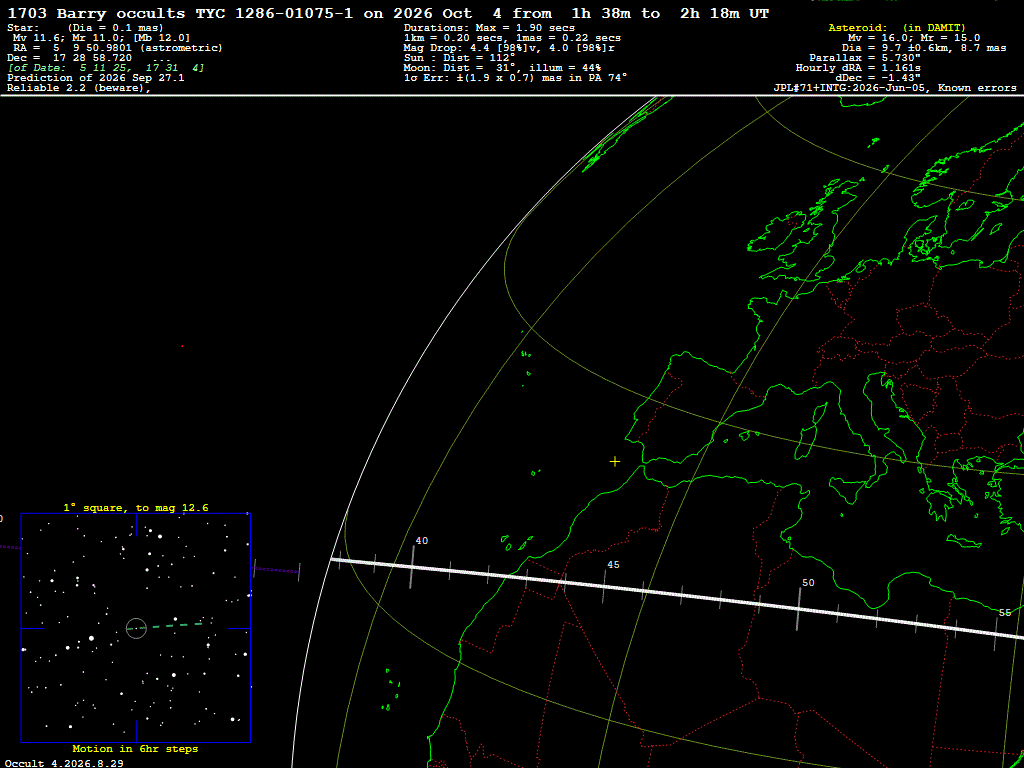Select the circled target star in the star chart
The height and width of the screenshot is (768, 1024).
(136, 628)
